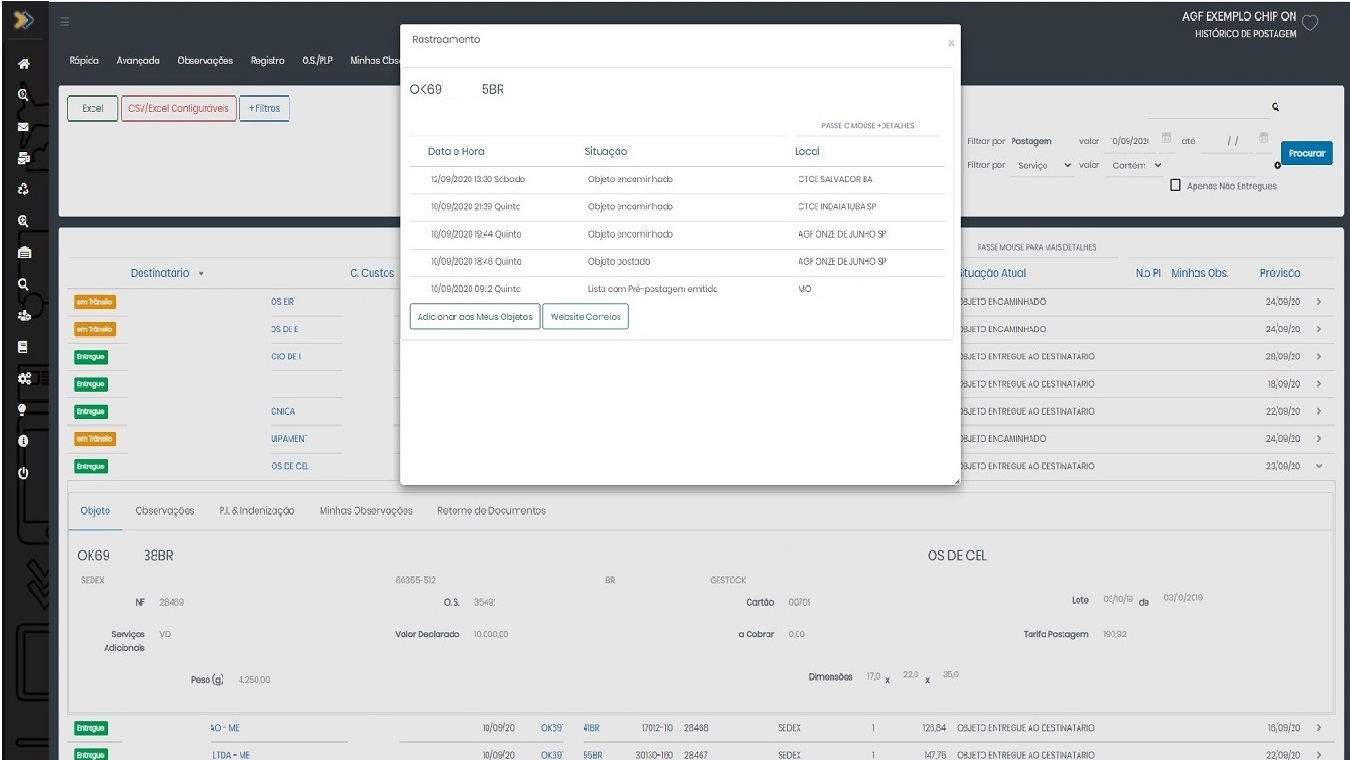Click recipient link 'LTDA - ME'

pos(230,755)
